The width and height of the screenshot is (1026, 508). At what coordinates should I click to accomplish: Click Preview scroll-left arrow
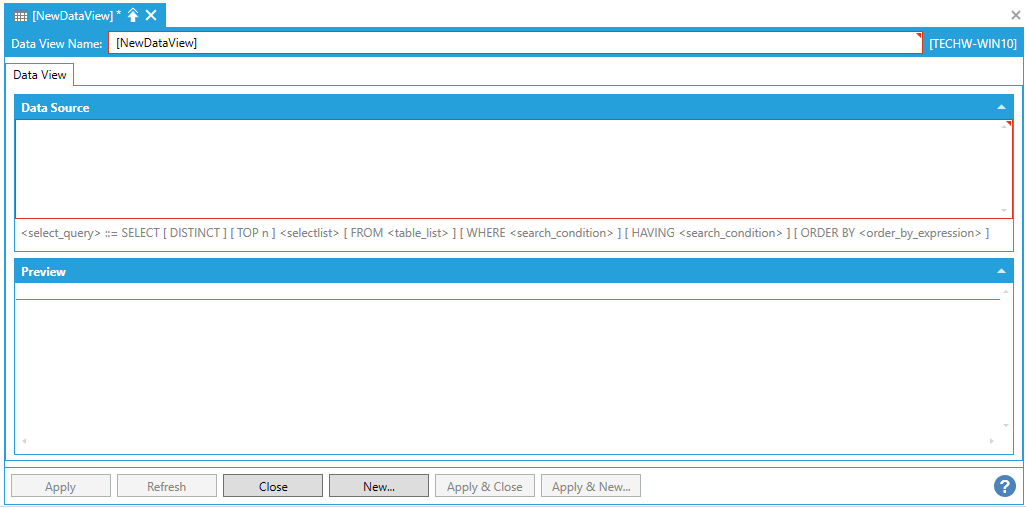24,441
